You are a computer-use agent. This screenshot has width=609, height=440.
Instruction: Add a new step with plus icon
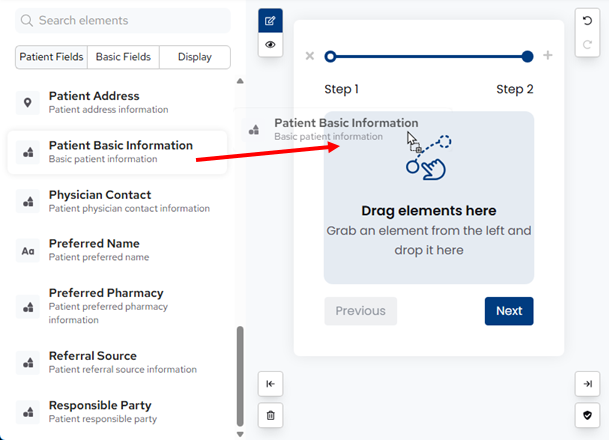coord(547,56)
